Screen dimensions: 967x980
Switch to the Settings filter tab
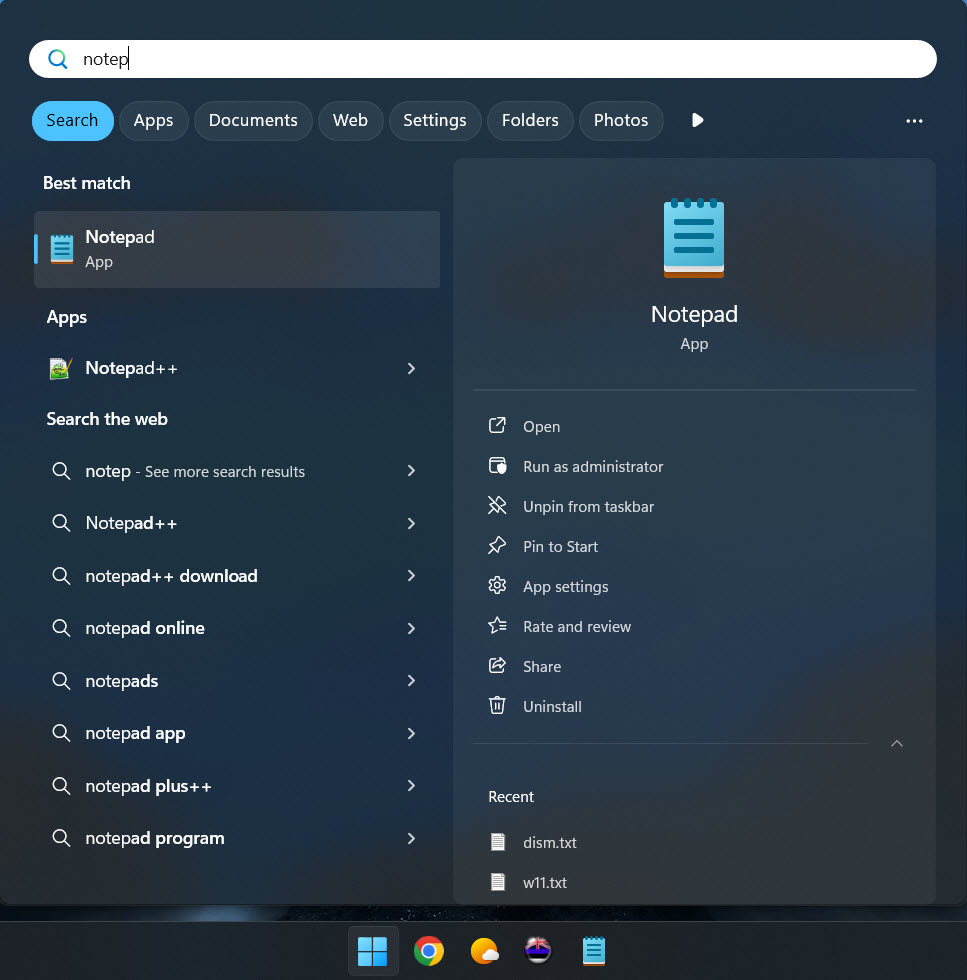click(435, 121)
